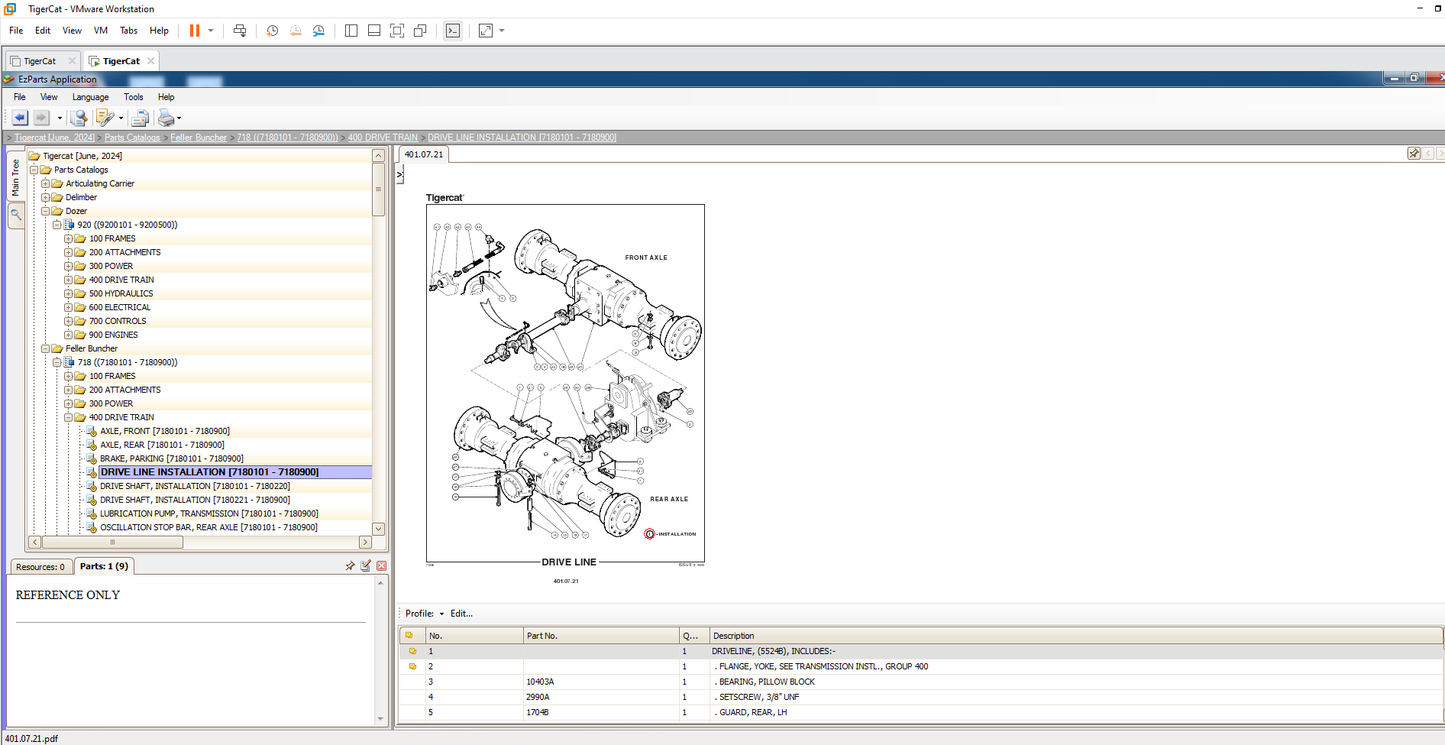Click part number 10403A cell
The width and height of the screenshot is (1445, 745).
pos(601,682)
